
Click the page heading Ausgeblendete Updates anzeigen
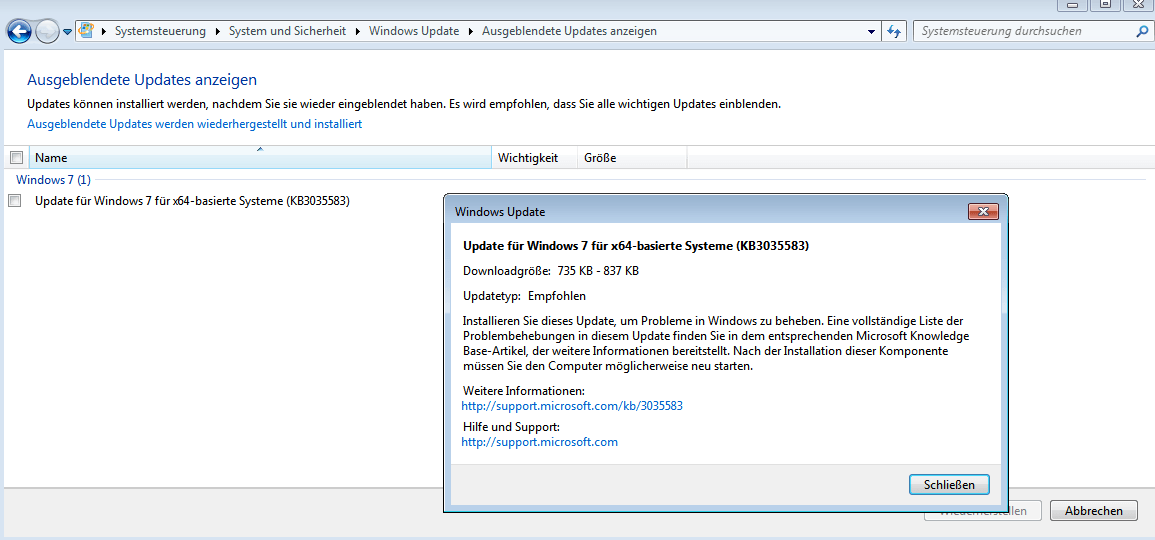142,80
